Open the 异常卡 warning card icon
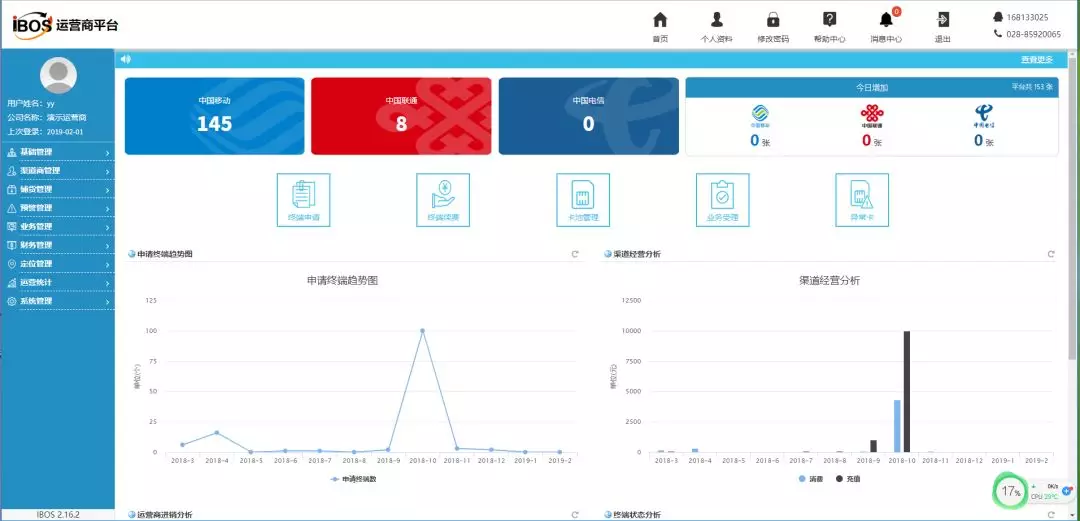Viewport: 1080px width, 521px height. tap(862, 200)
